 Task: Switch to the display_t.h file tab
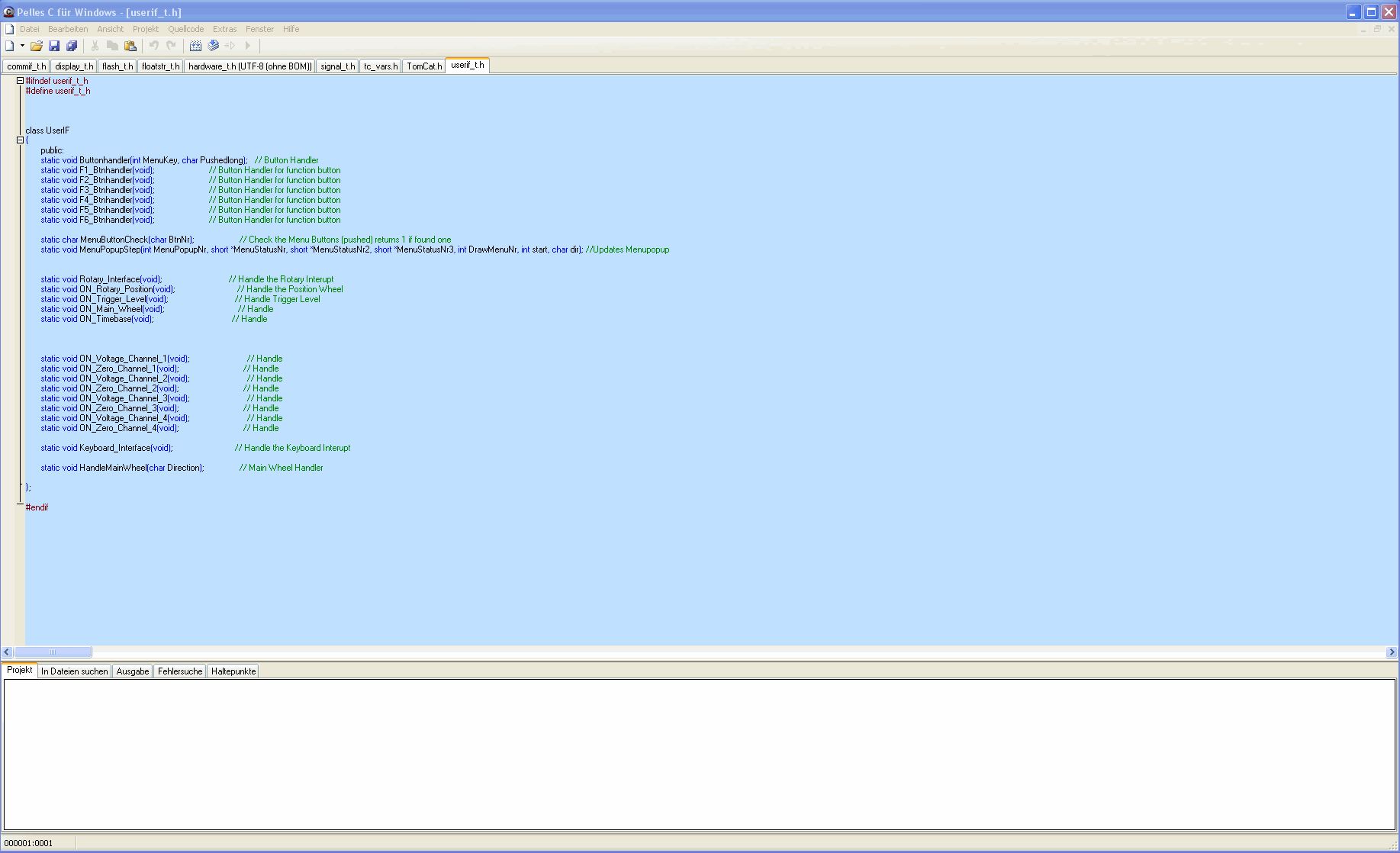(74, 66)
